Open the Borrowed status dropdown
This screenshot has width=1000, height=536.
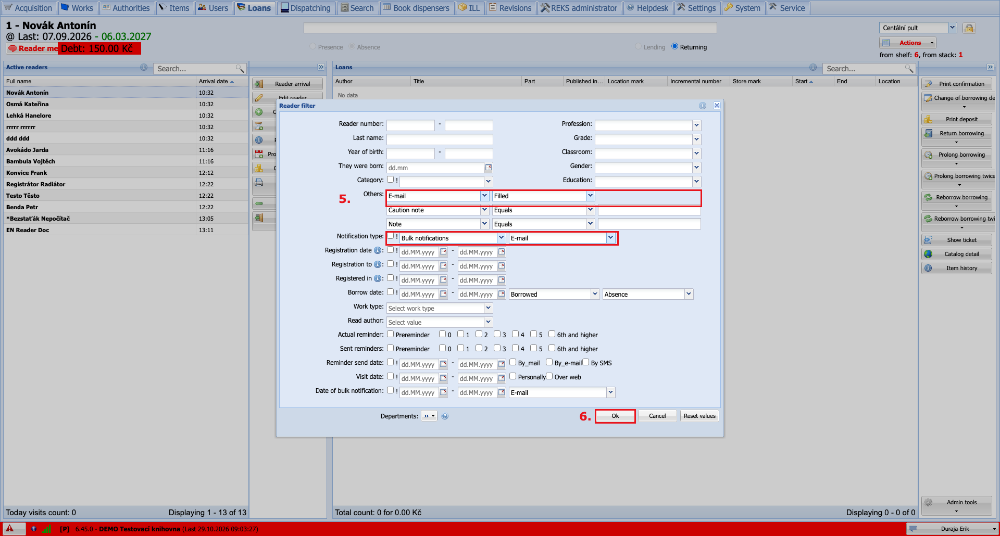pos(596,294)
